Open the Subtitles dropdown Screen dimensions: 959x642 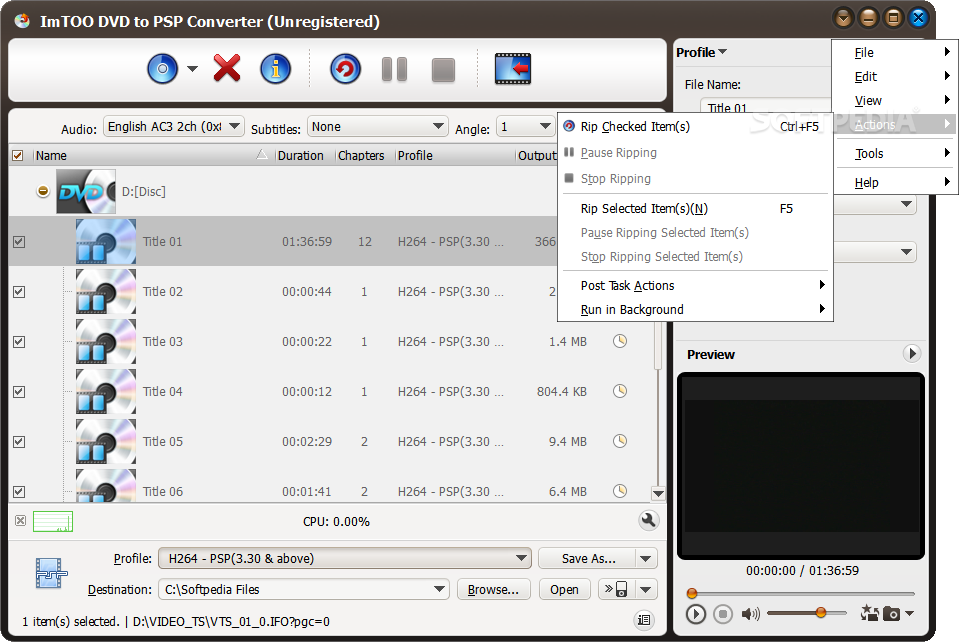click(x=377, y=127)
